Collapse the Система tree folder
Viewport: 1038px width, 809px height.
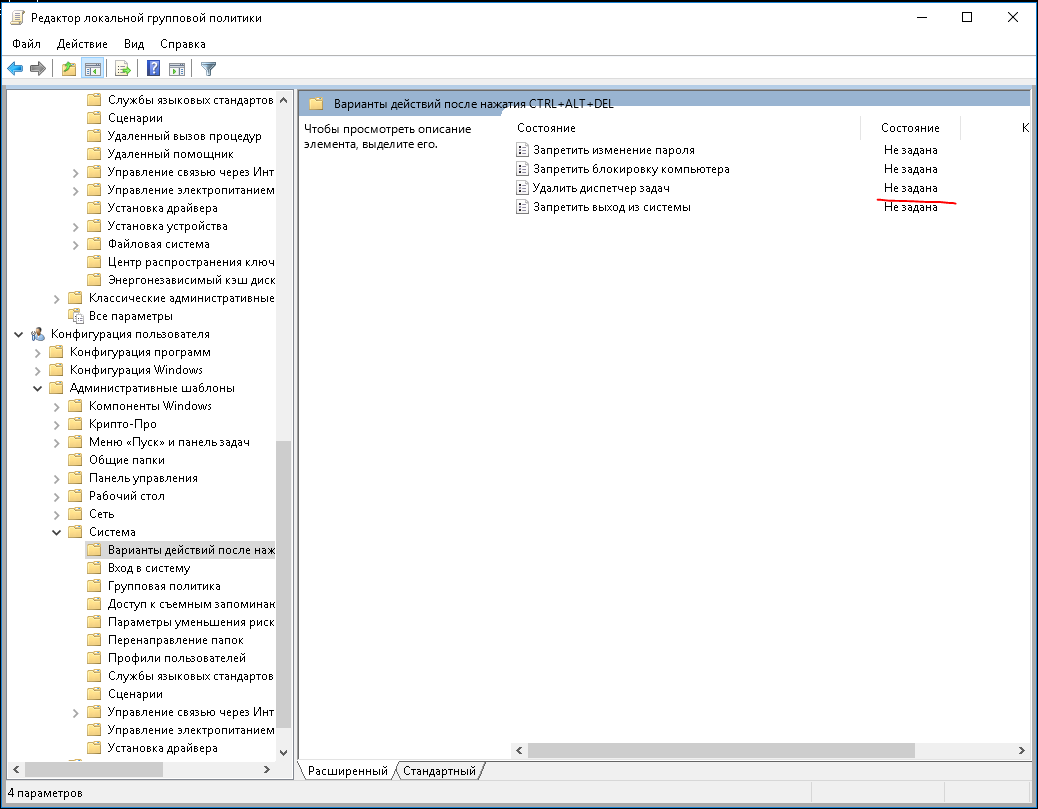(x=57, y=532)
